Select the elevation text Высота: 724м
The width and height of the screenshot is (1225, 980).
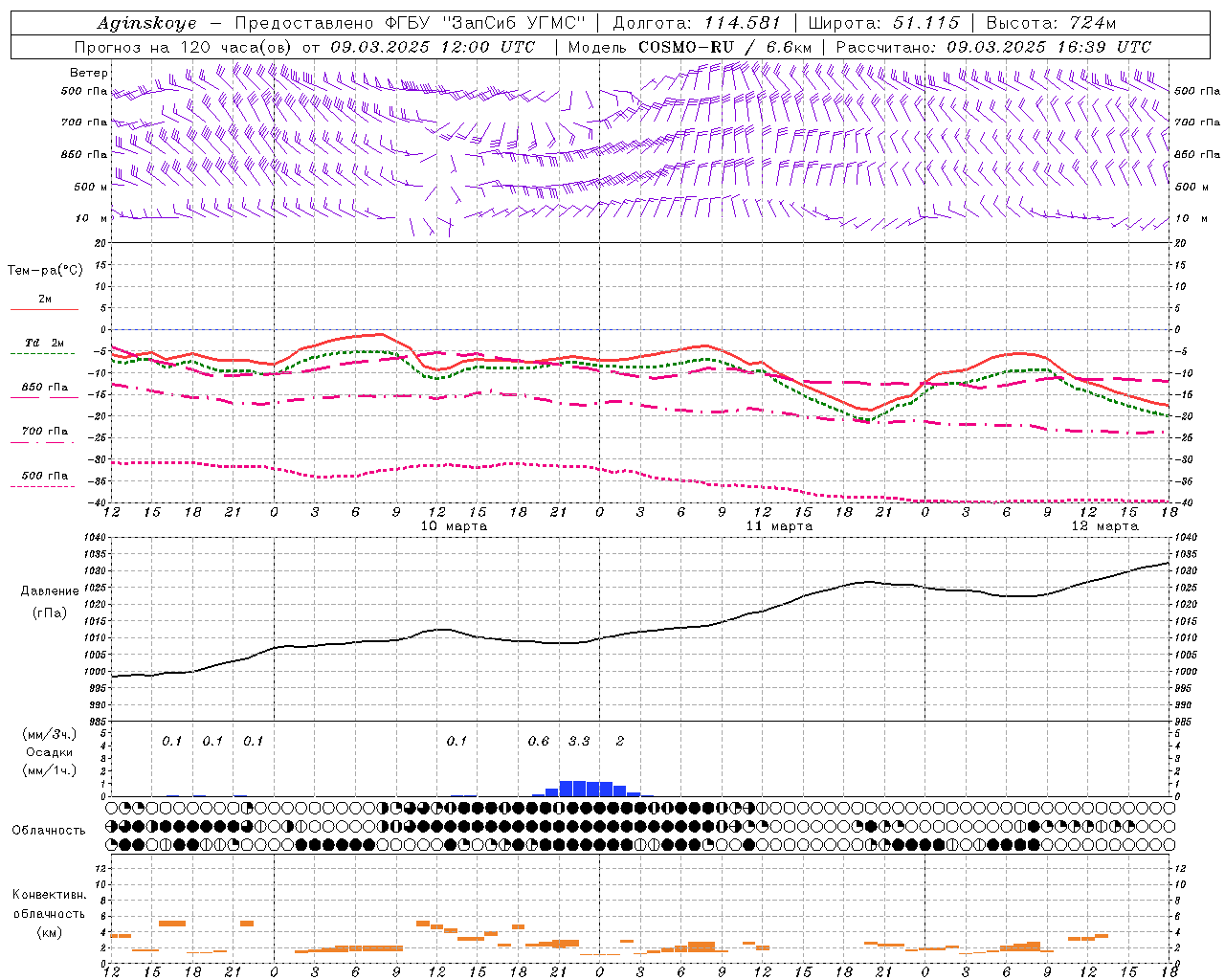click(x=1051, y=23)
